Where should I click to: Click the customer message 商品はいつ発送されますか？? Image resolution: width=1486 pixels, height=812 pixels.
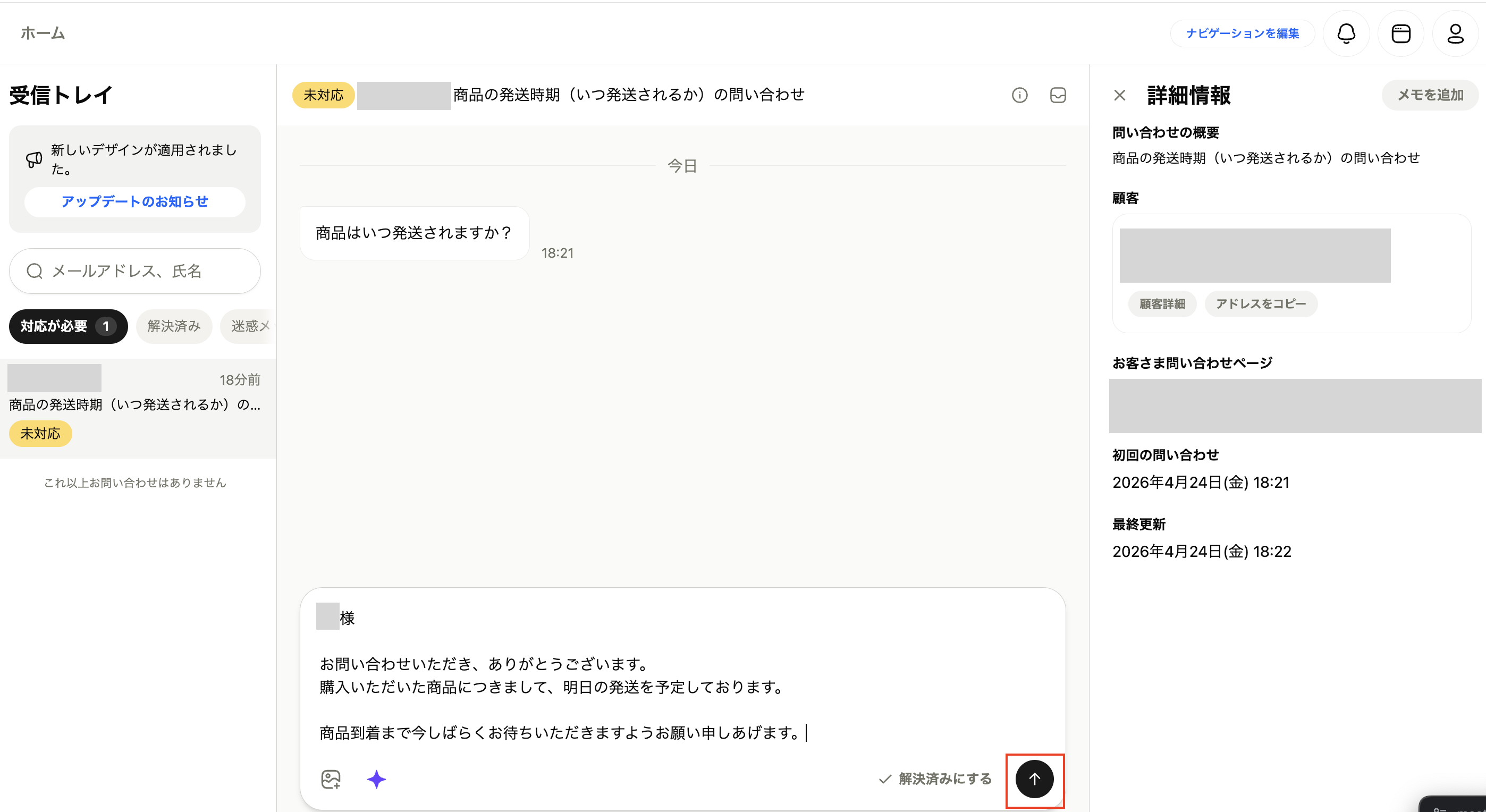[x=414, y=233]
